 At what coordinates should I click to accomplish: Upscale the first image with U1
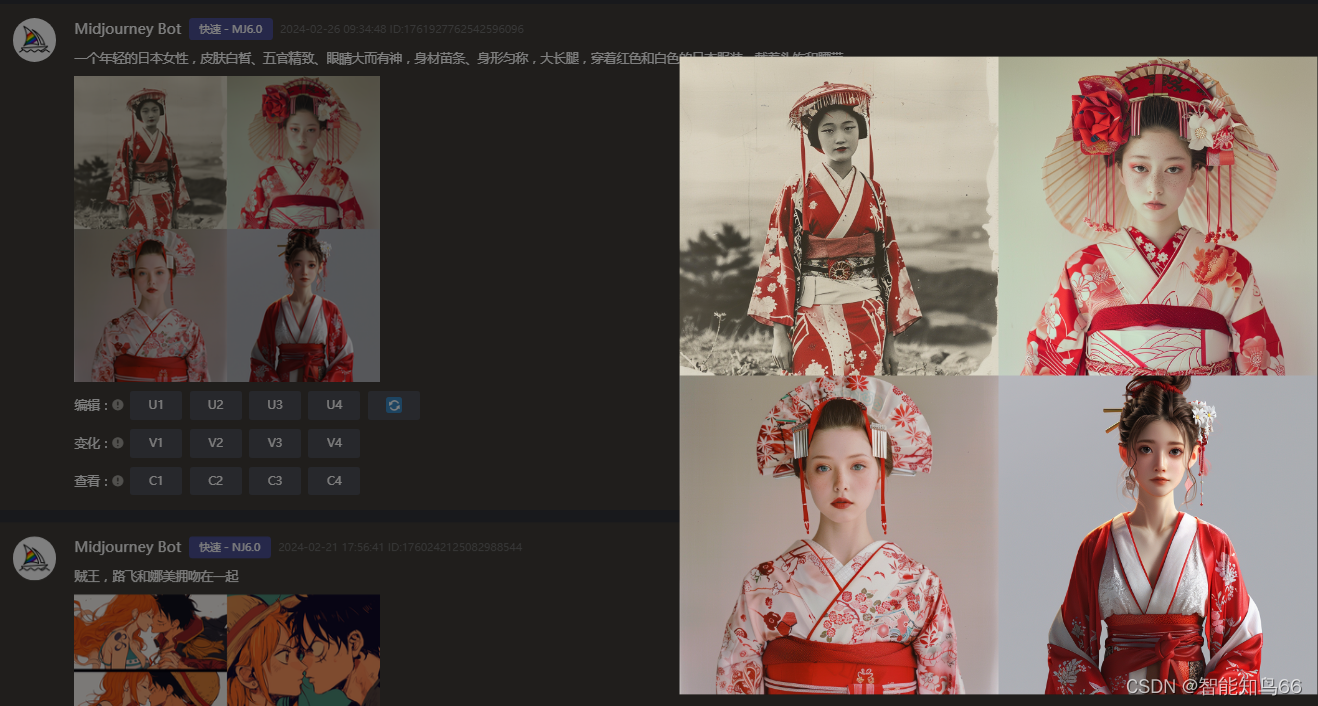pyautogui.click(x=156, y=405)
